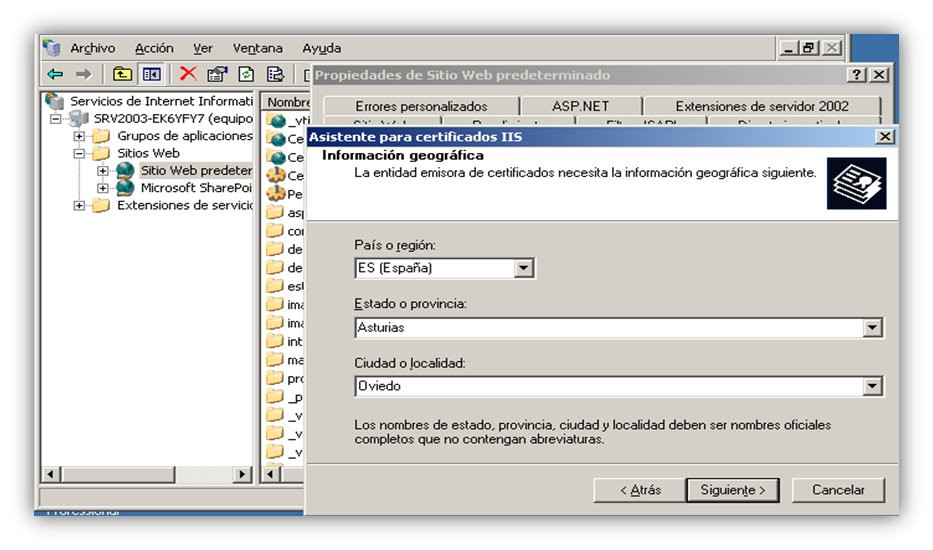Click the help question mark in Propiedades dialog
Screen dimensions: 933x550
click(856, 75)
